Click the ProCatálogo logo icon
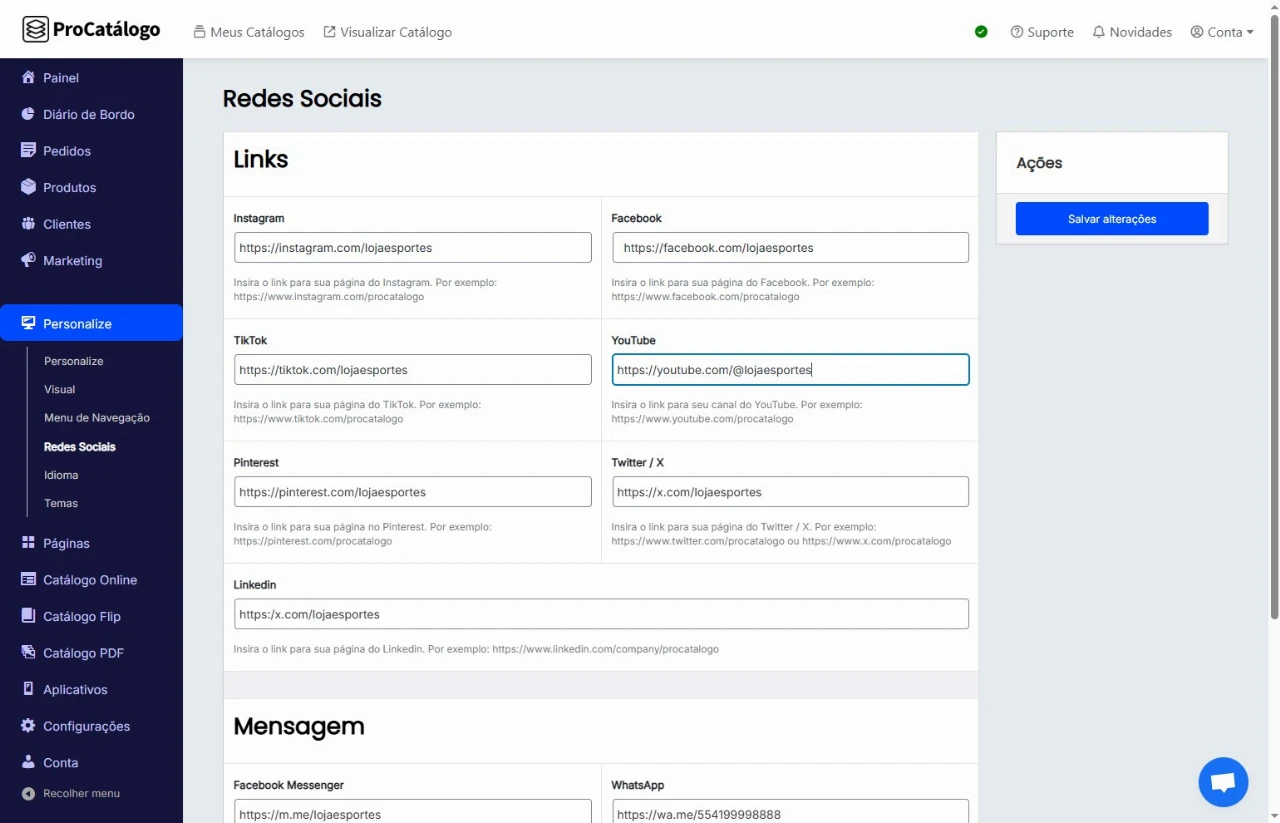 click(x=35, y=30)
